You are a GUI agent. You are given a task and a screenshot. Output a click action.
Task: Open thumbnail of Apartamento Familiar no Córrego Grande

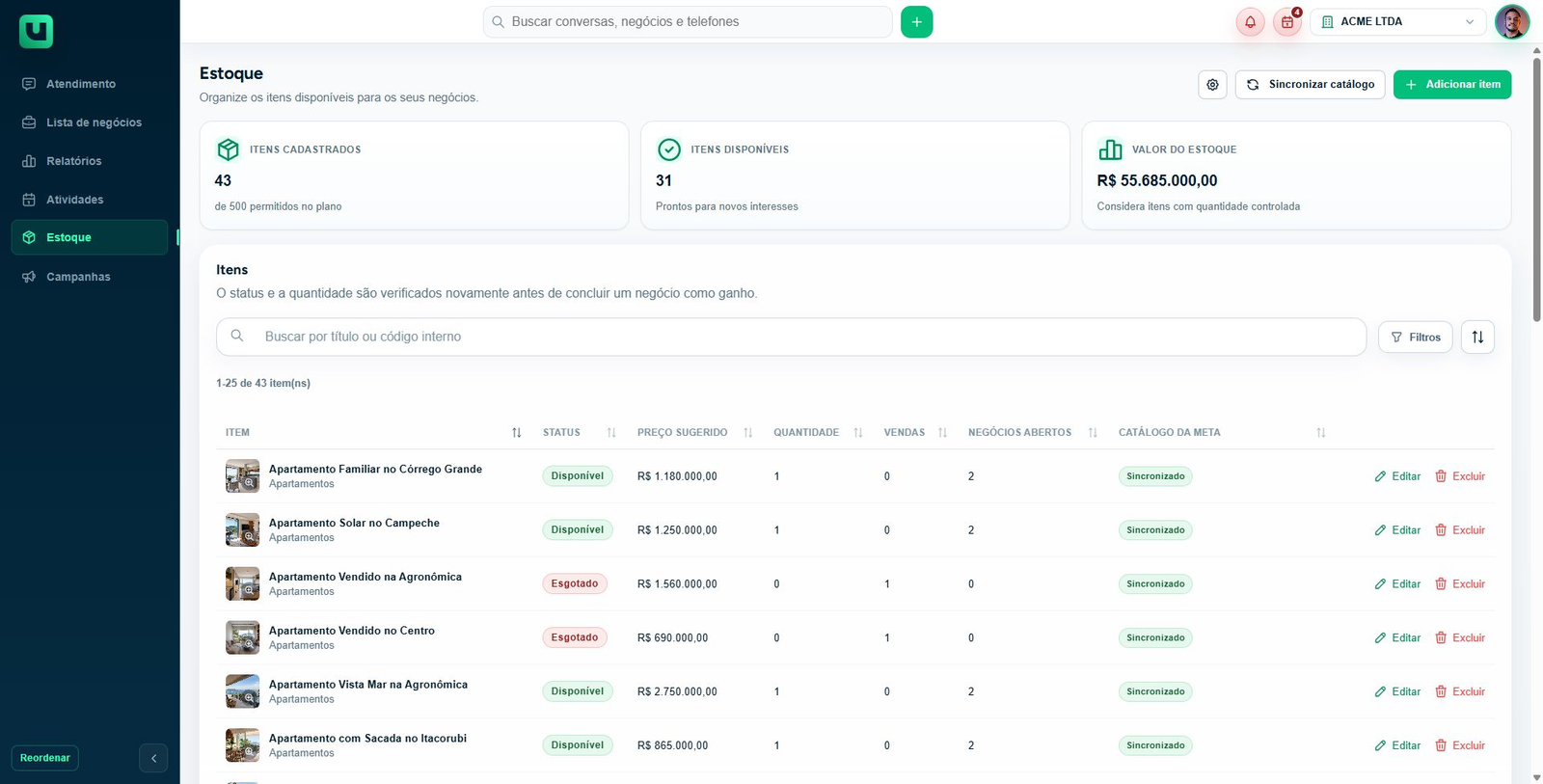click(242, 476)
